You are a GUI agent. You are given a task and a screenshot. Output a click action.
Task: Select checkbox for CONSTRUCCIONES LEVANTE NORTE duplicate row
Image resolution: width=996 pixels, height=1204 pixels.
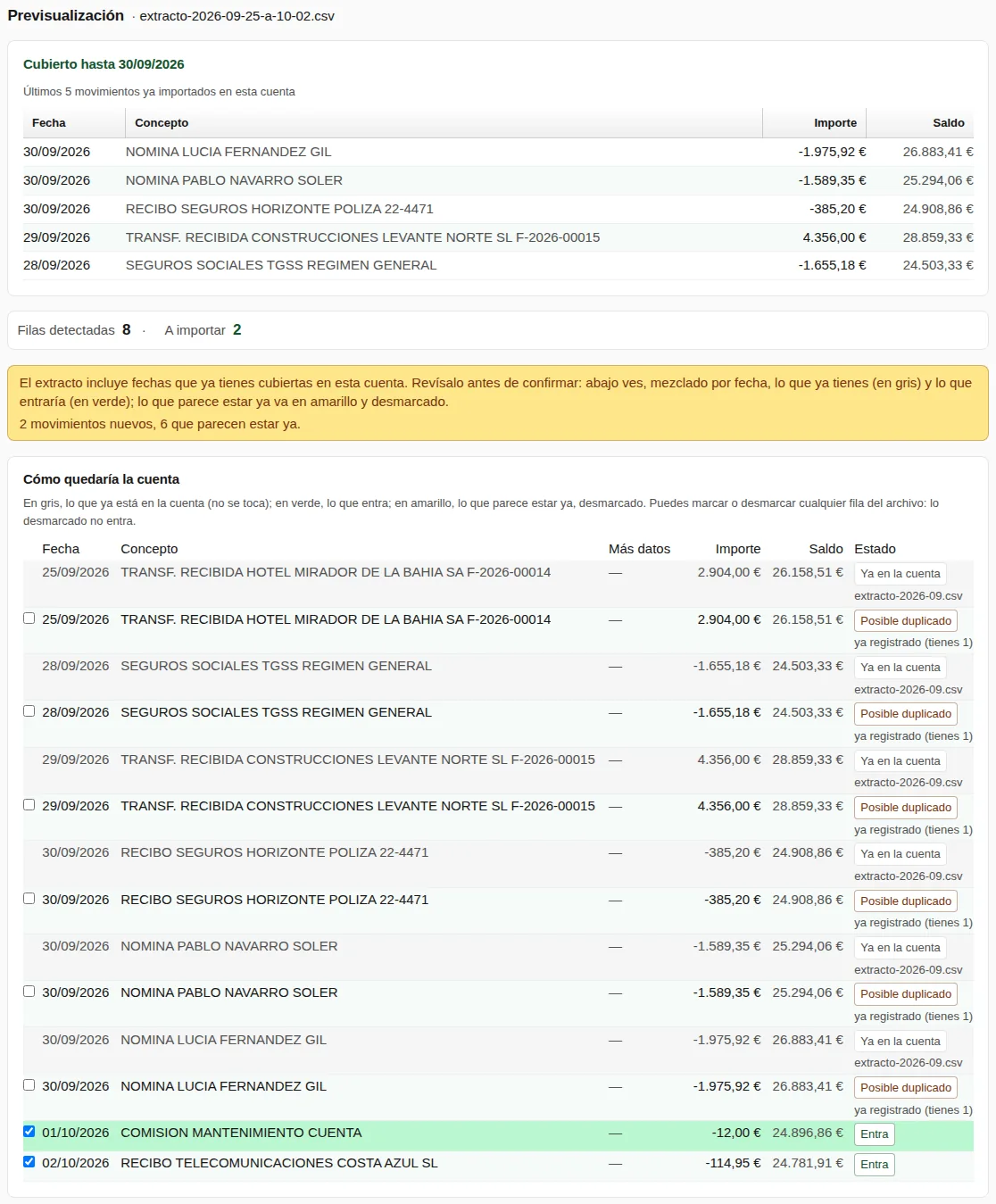point(29,805)
